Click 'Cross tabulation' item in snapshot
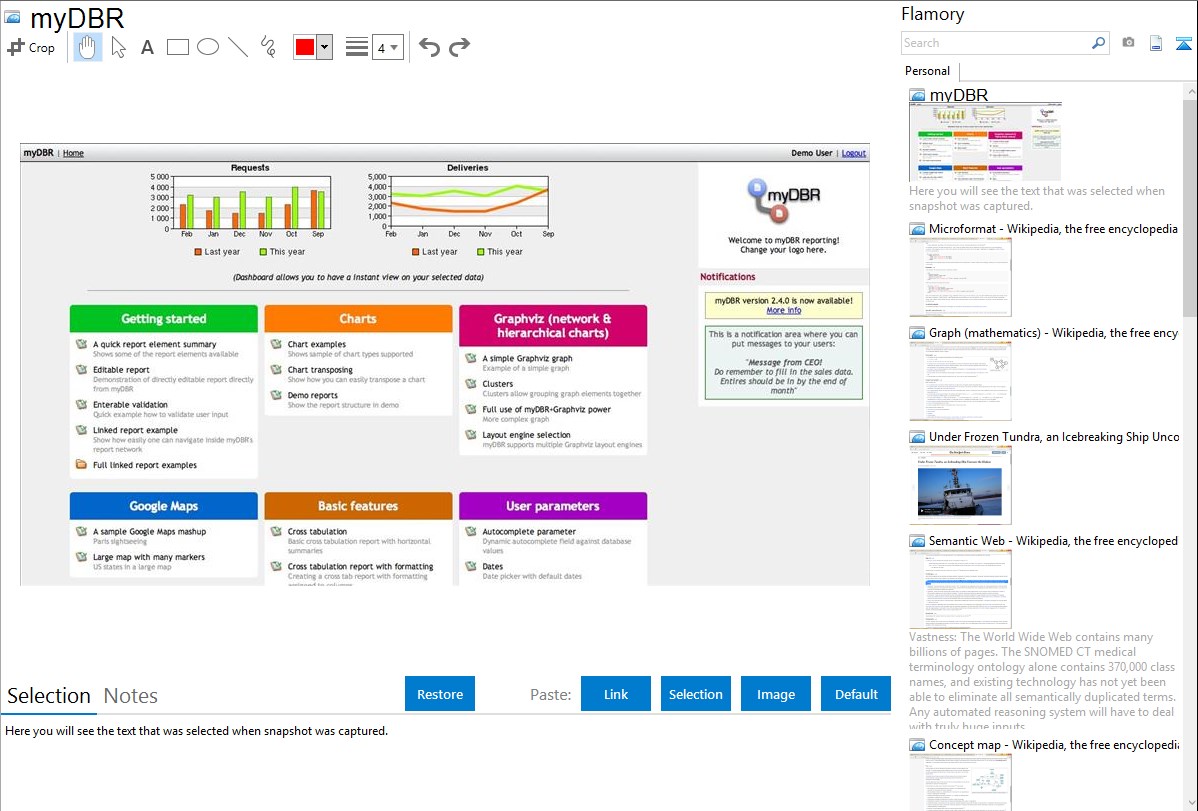Viewport: 1198px width, 811px height. point(317,531)
